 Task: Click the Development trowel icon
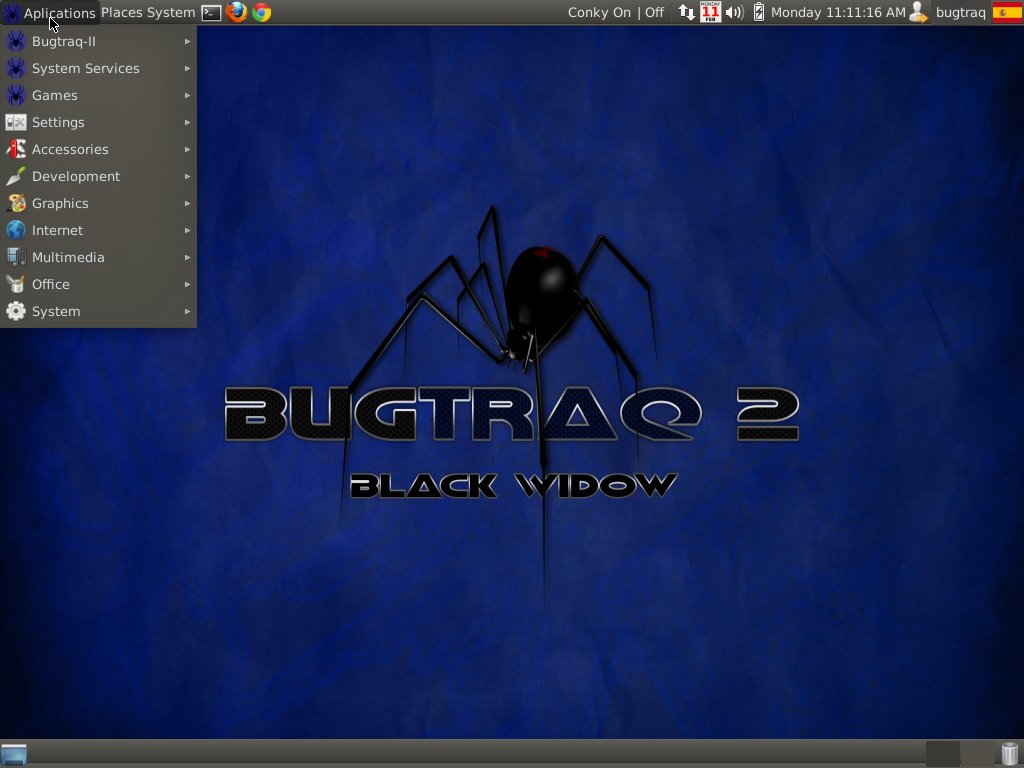16,176
